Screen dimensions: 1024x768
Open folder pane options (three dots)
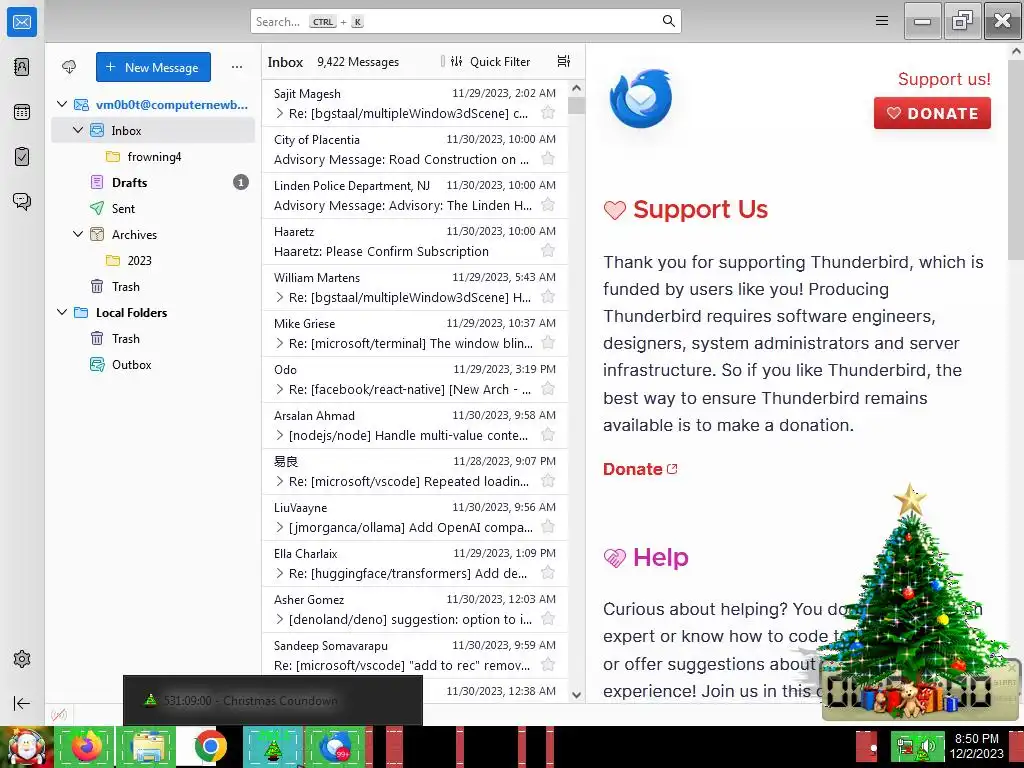[x=237, y=67]
